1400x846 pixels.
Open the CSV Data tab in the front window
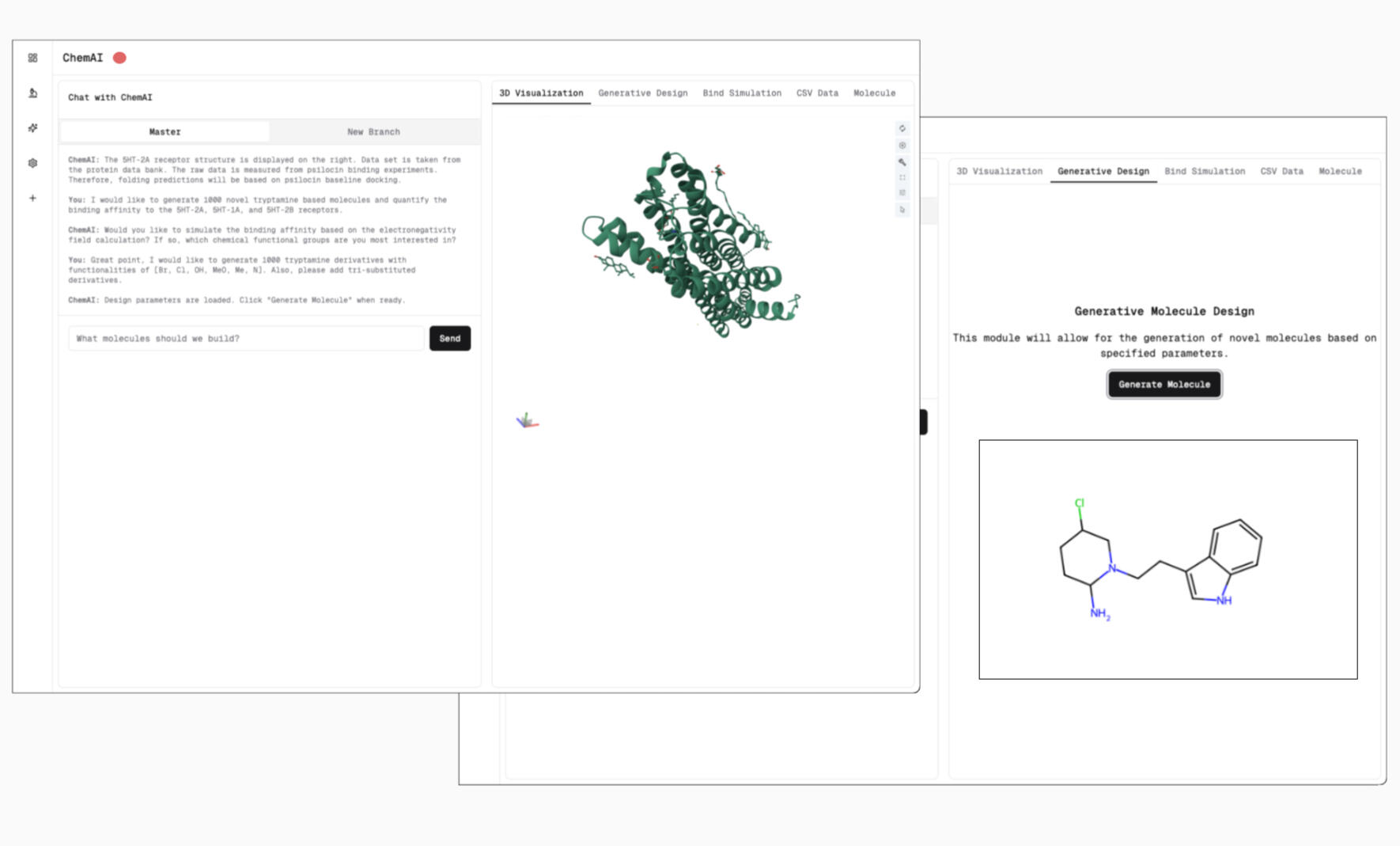coord(816,93)
